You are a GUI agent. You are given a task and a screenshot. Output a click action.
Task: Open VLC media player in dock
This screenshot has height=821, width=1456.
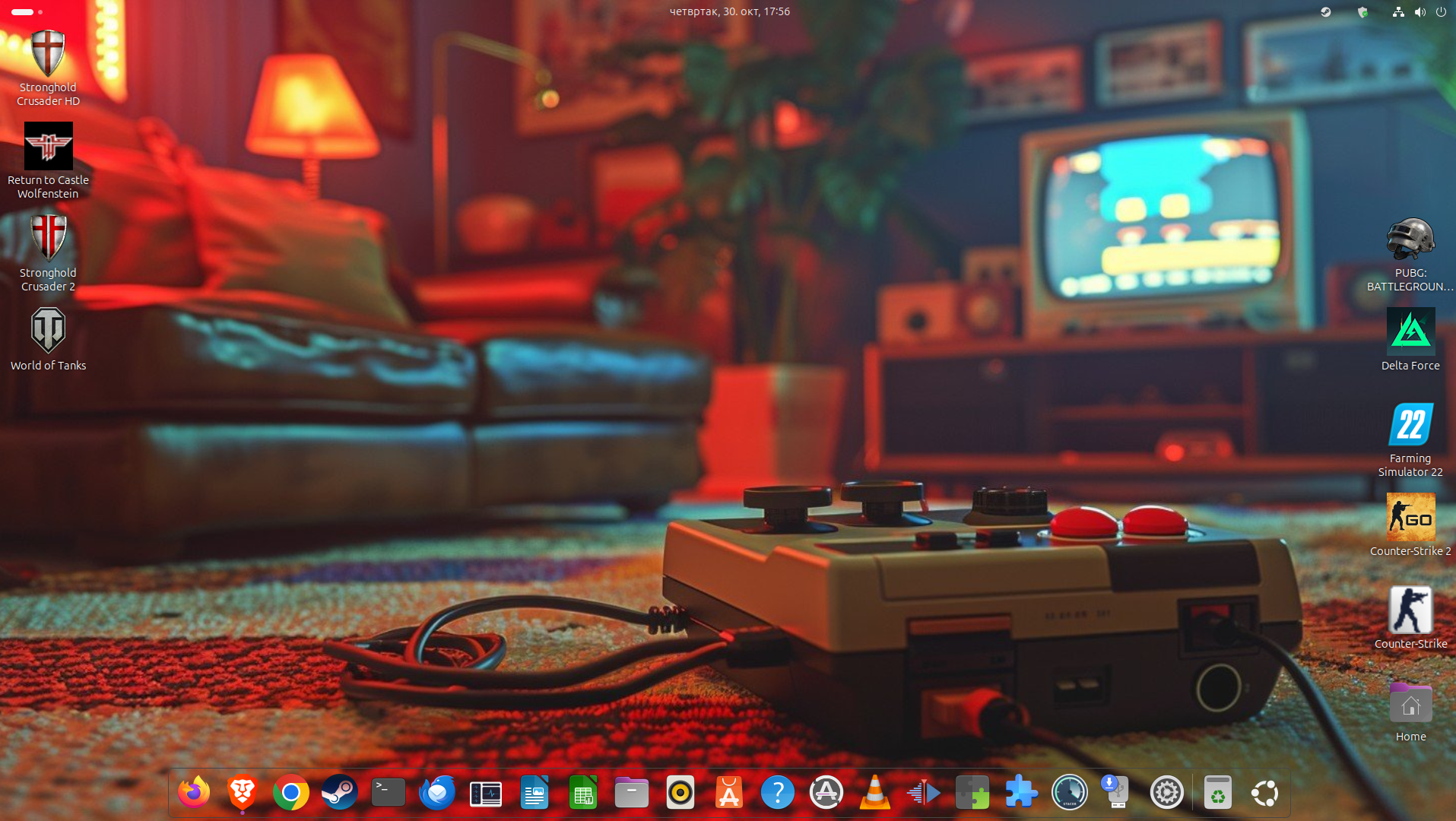click(x=875, y=793)
